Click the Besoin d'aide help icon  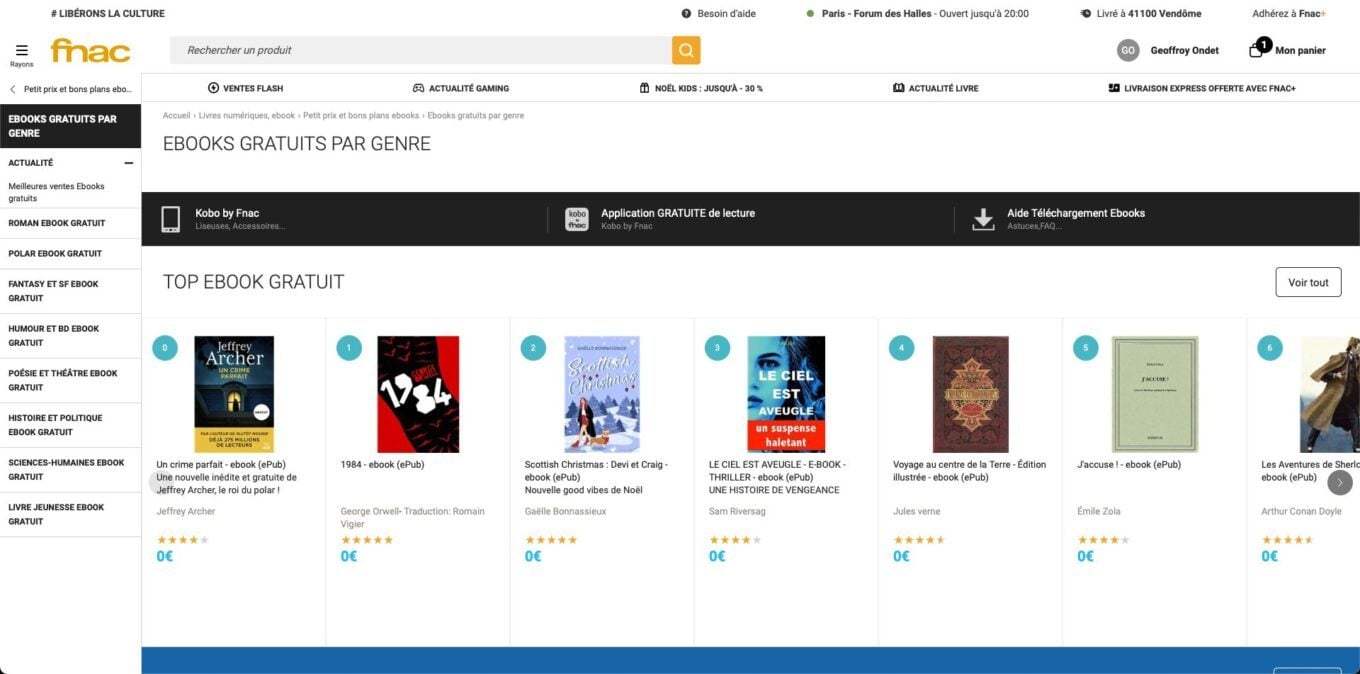(x=686, y=14)
